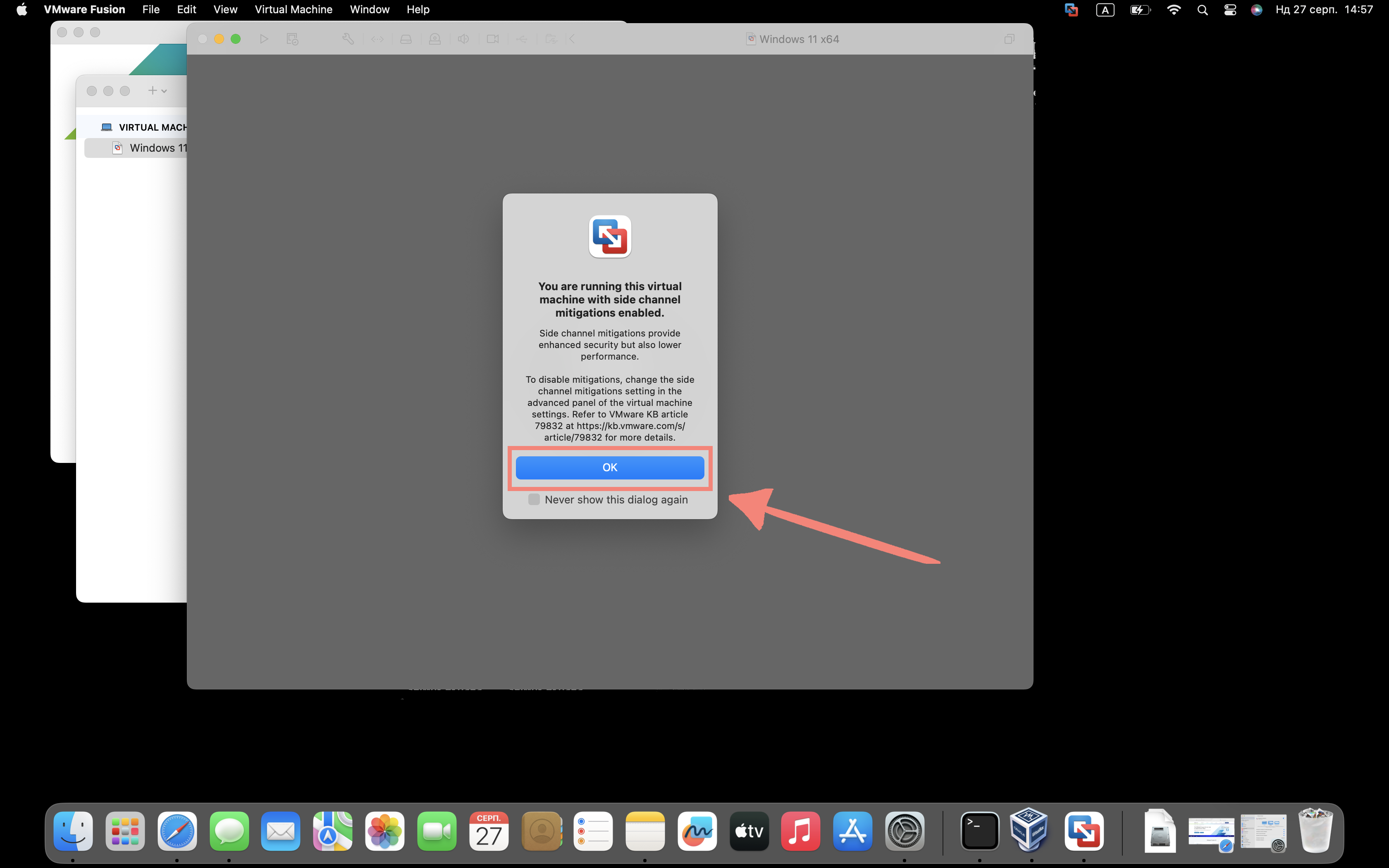Open Maps from the Dock
The width and height of the screenshot is (1389, 868).
tap(333, 831)
